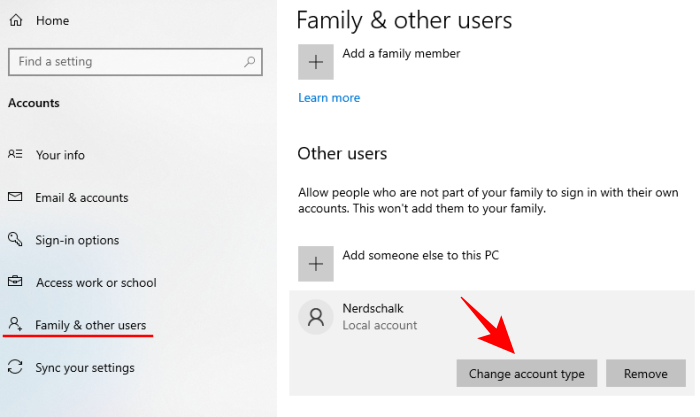The height and width of the screenshot is (417, 700).
Task: Click the Nerdschalk user avatar icon
Action: pyautogui.click(x=316, y=318)
